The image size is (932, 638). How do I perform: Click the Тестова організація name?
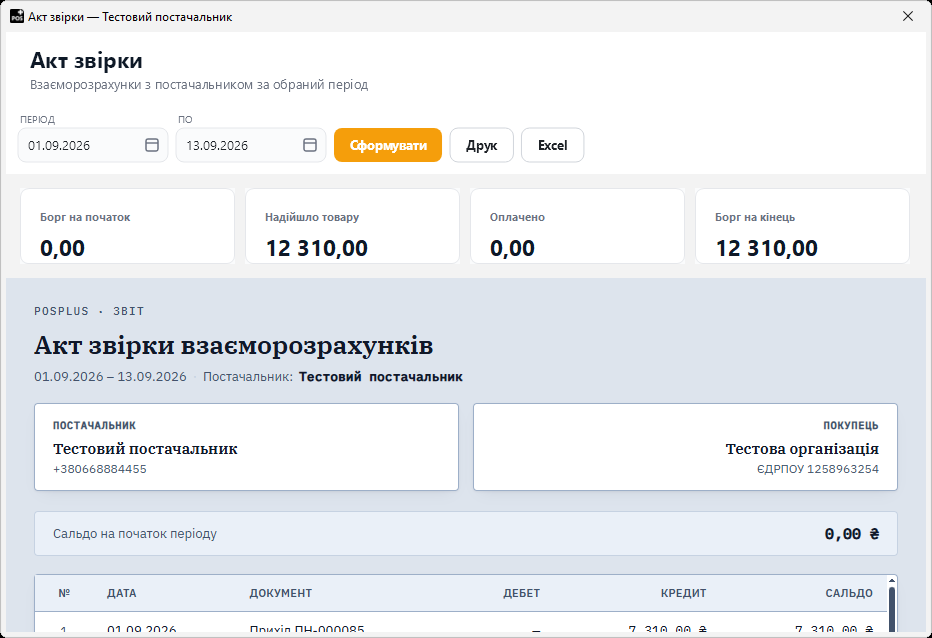point(802,449)
